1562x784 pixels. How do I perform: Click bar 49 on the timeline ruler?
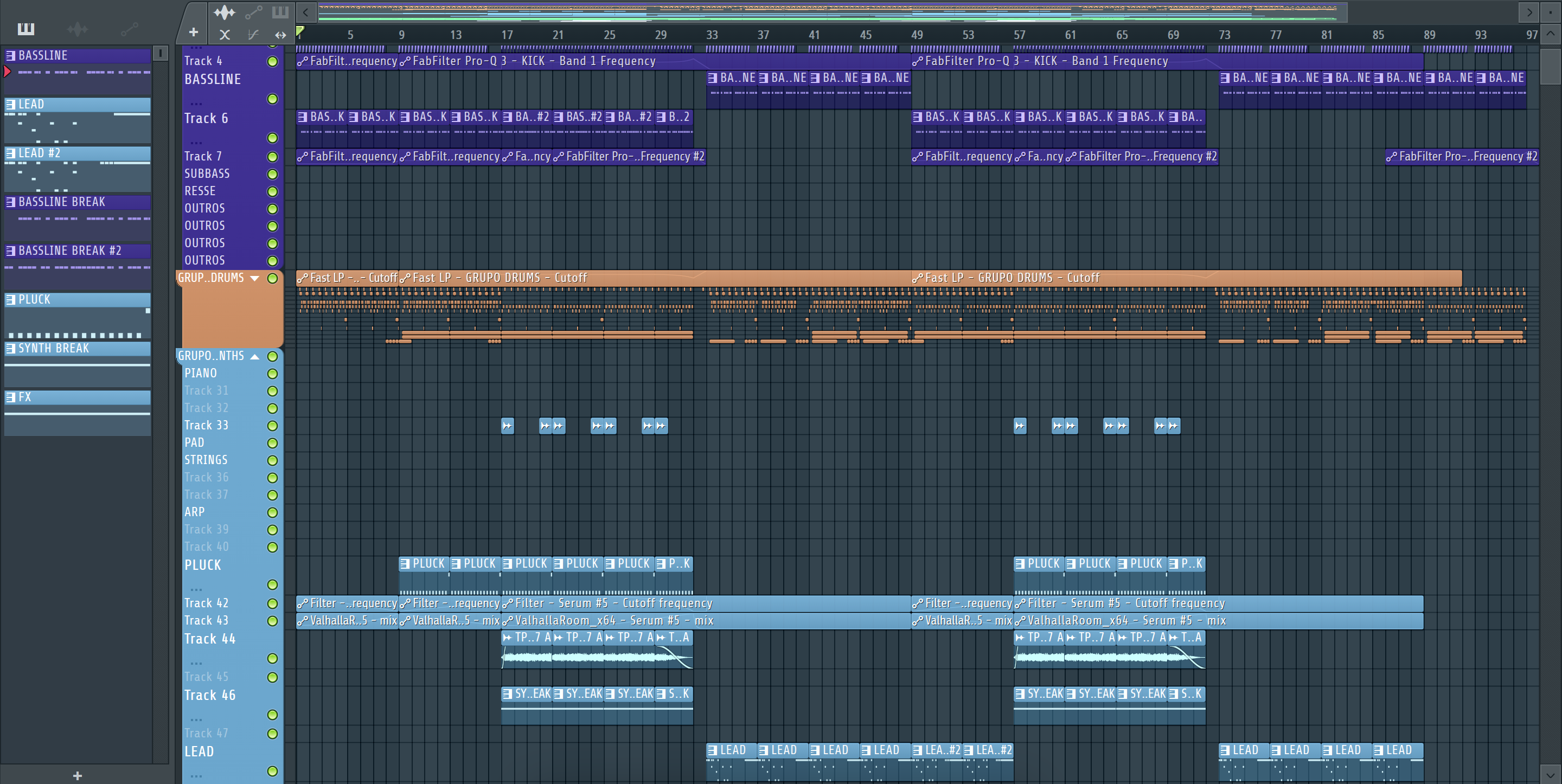[x=917, y=35]
